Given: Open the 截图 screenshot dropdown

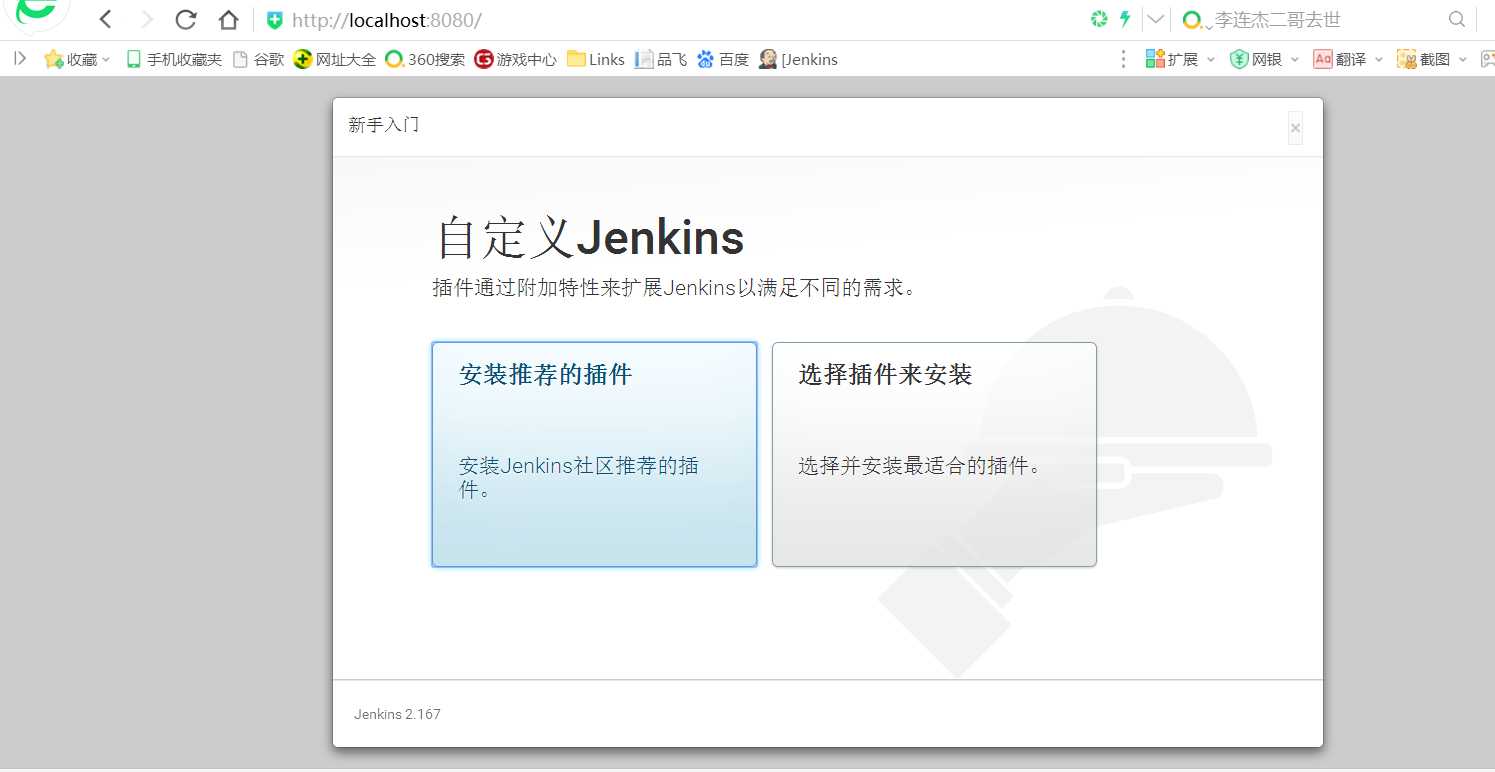Looking at the screenshot, I should pyautogui.click(x=1432, y=59).
